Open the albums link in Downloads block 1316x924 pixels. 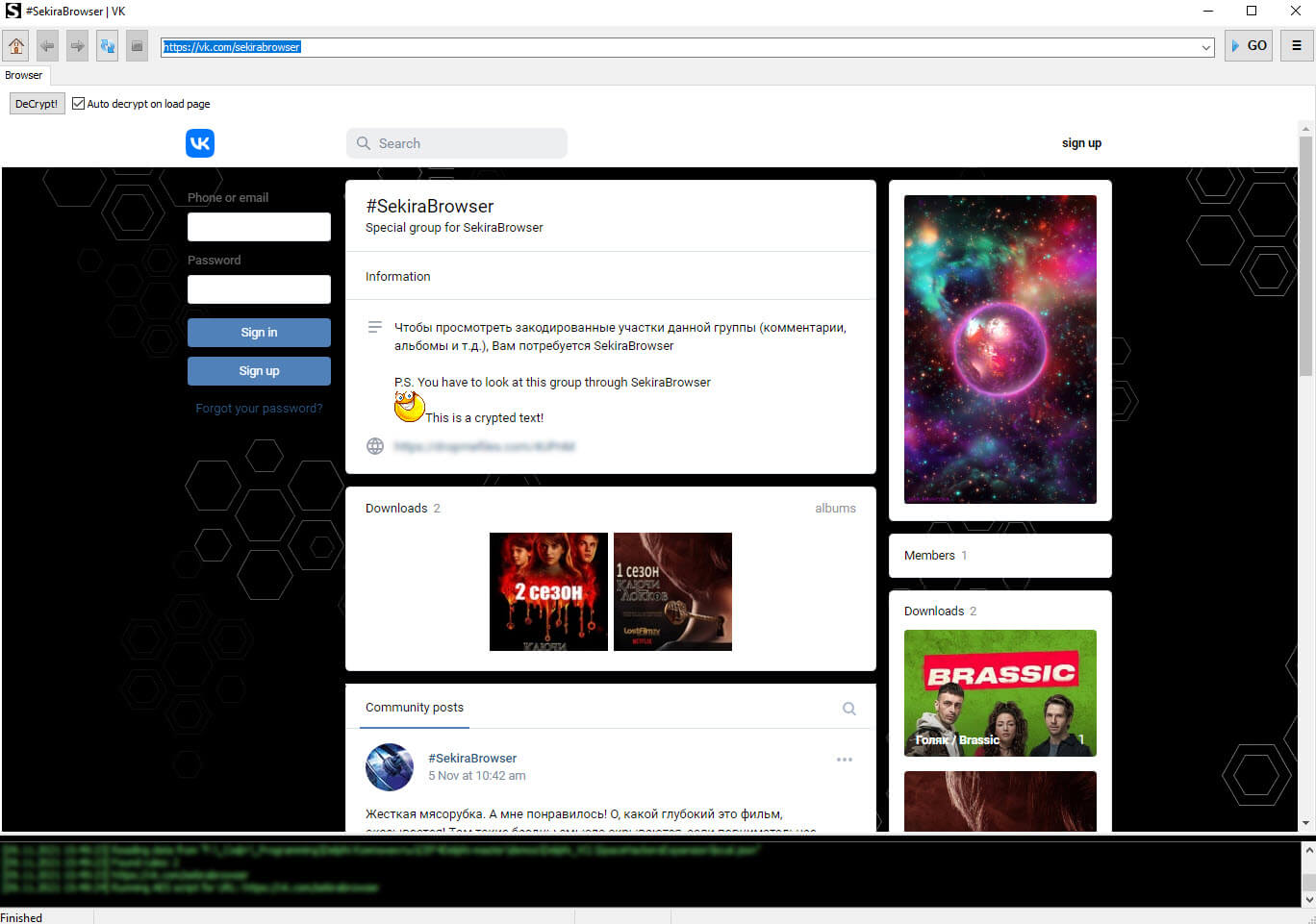[x=835, y=509]
